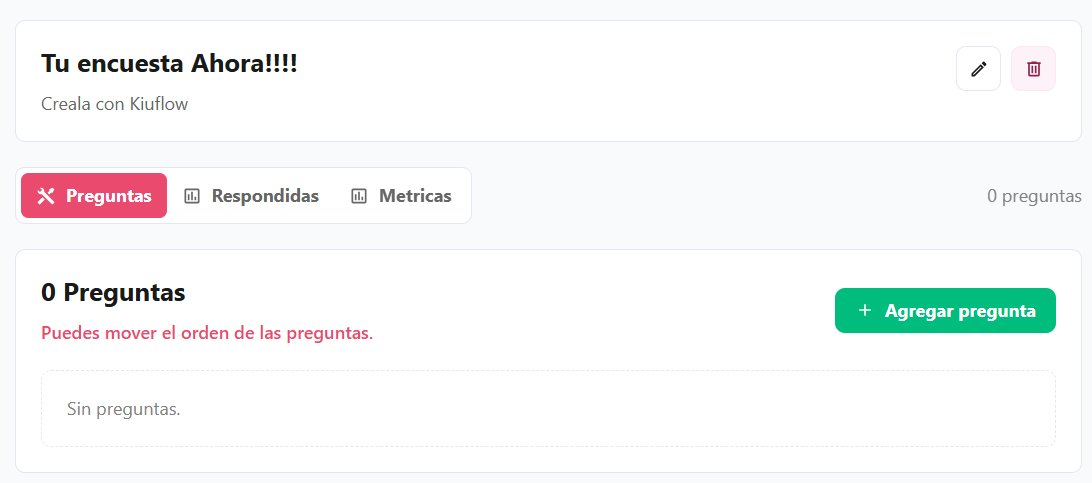Delete the survey with the trash icon
The width and height of the screenshot is (1092, 483).
[1034, 69]
